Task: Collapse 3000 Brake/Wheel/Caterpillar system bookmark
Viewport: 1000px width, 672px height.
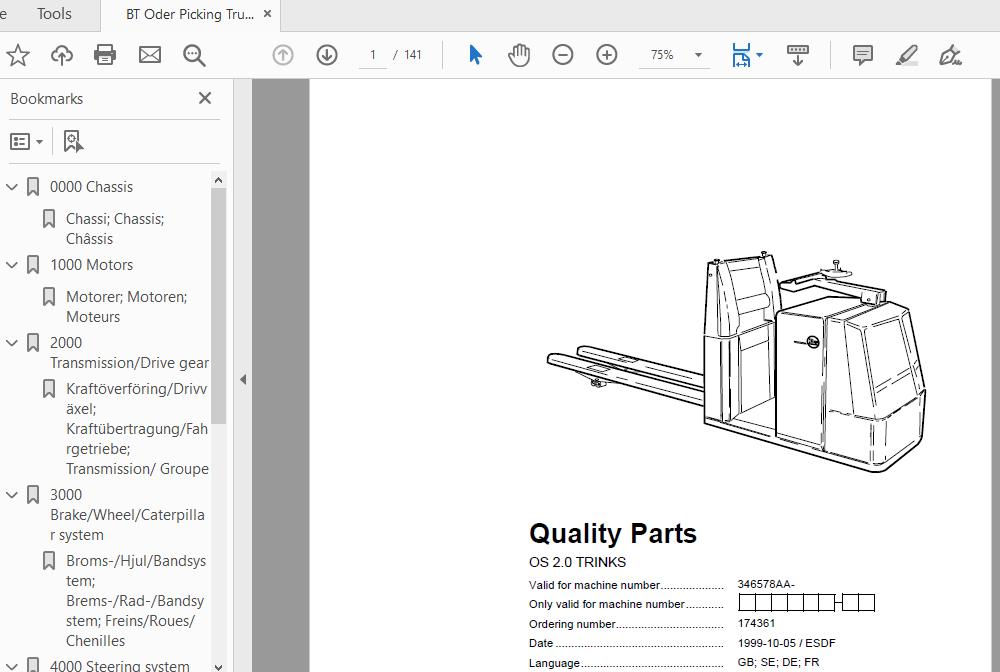Action: (x=11, y=495)
